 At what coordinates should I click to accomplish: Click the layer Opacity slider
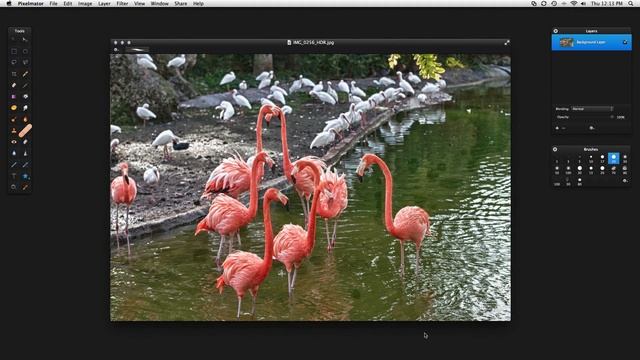(592, 117)
